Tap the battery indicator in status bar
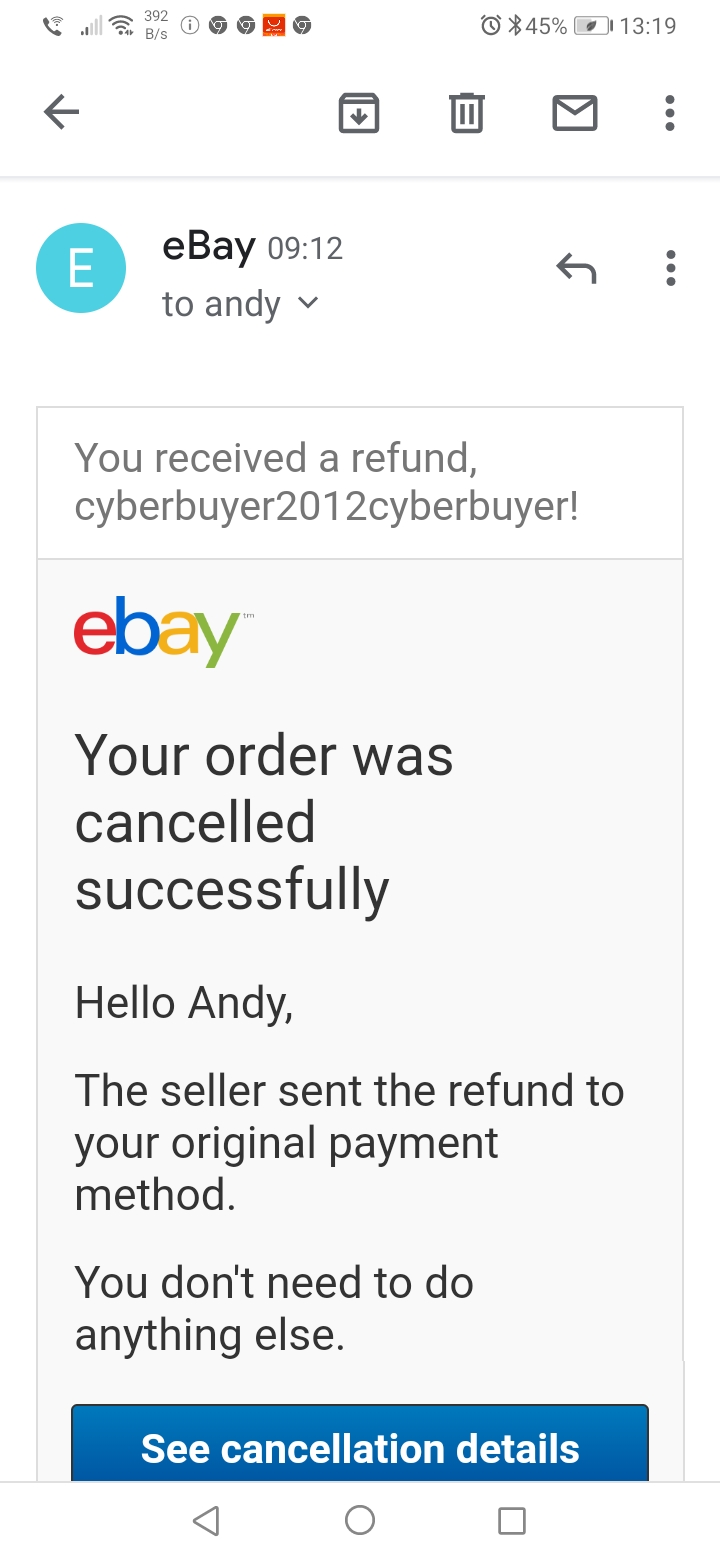The image size is (720, 1560). [593, 26]
